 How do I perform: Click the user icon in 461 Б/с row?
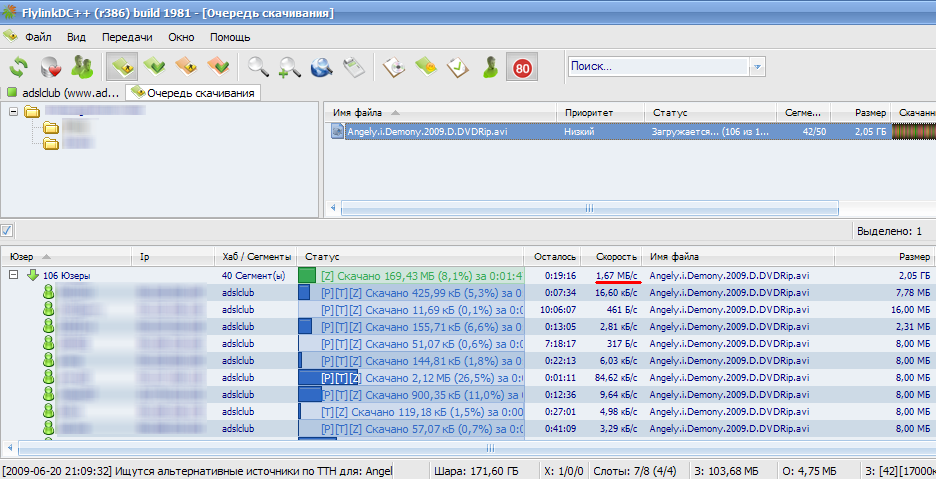pyautogui.click(x=48, y=309)
